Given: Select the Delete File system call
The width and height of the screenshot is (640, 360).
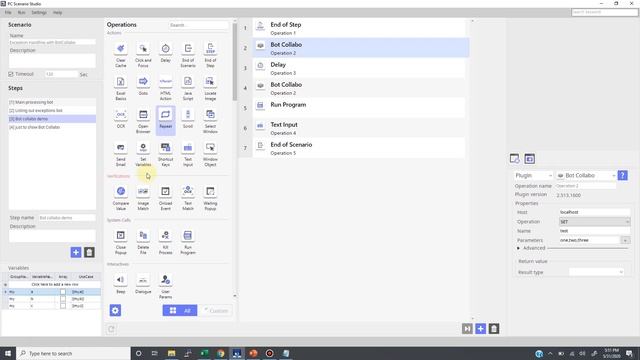Looking at the screenshot, I should tap(143, 242).
